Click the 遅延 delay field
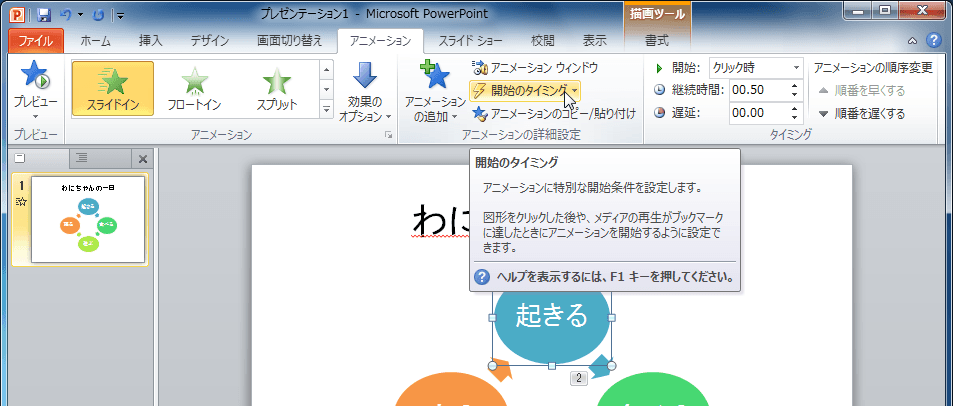This screenshot has width=953, height=406. click(x=757, y=113)
